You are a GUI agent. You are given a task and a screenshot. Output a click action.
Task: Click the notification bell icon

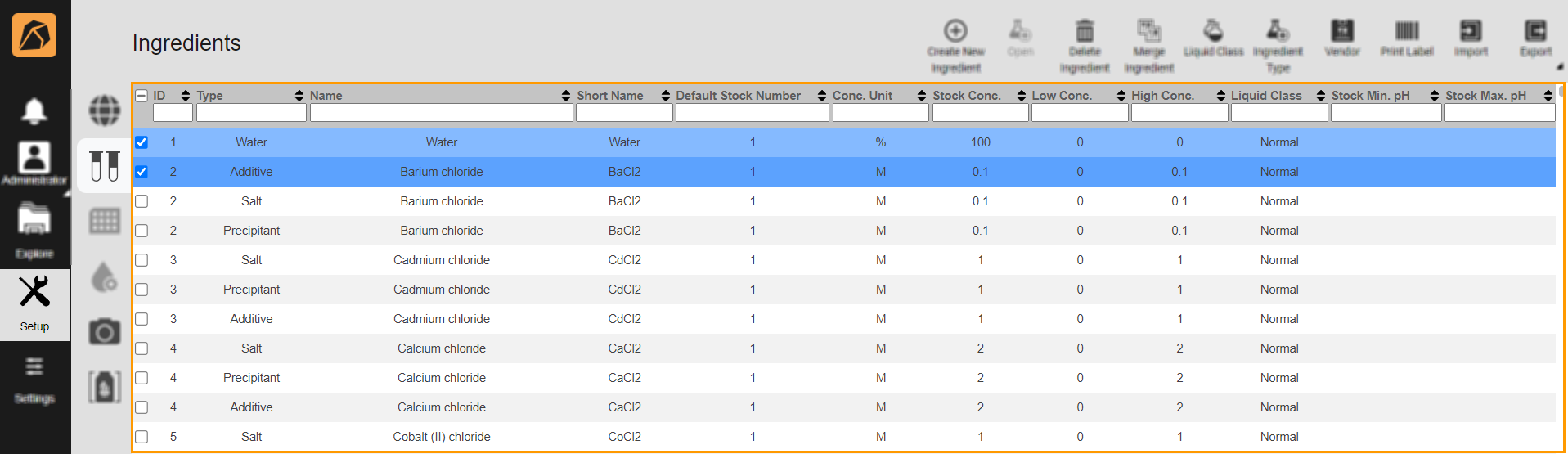click(x=34, y=110)
